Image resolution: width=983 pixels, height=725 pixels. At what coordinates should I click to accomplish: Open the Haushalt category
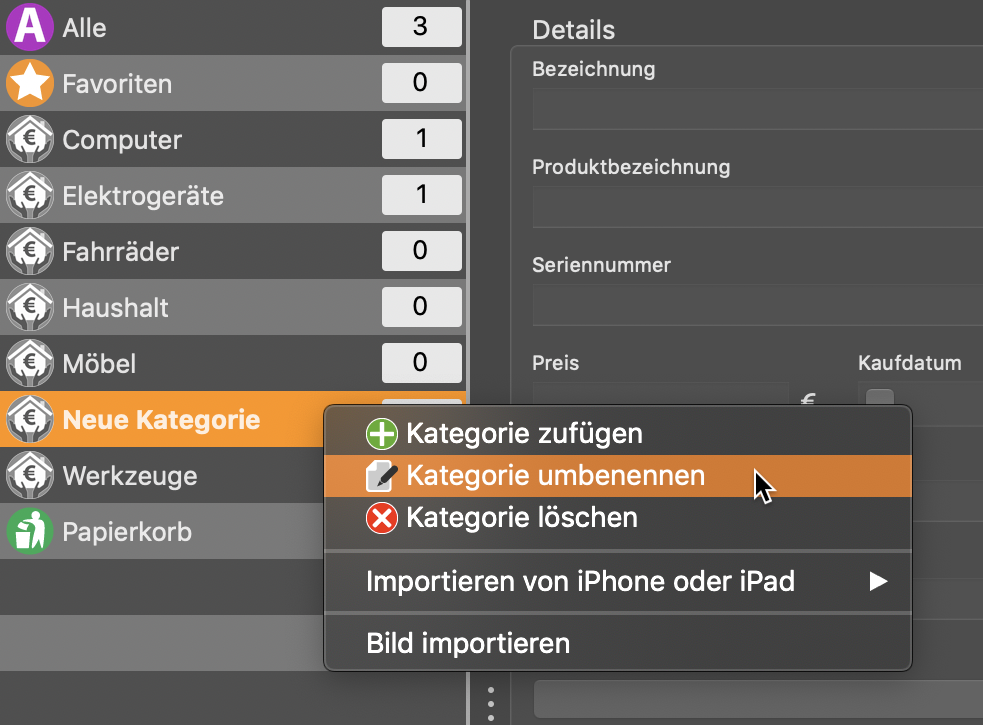click(233, 307)
